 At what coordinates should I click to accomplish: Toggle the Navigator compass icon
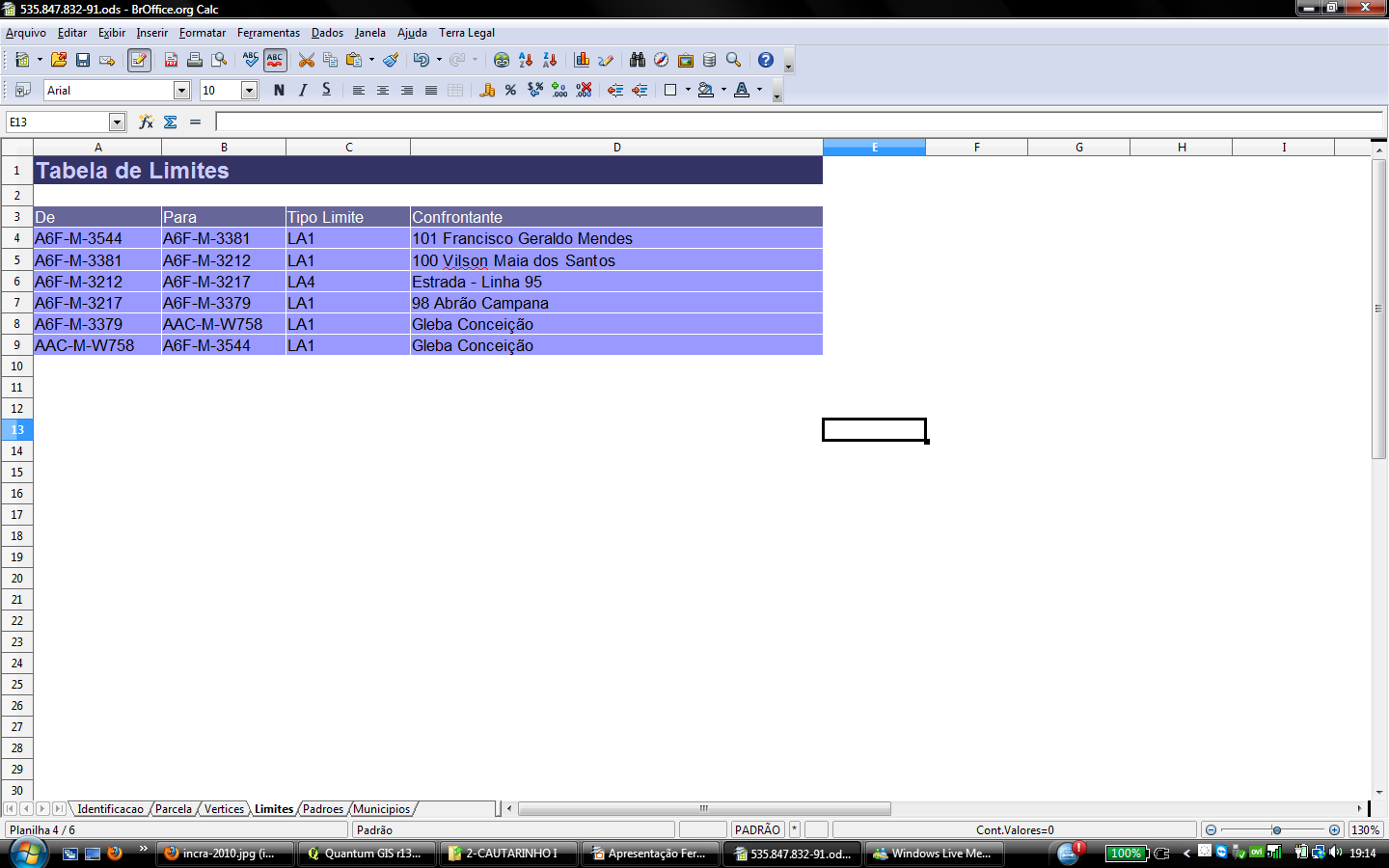point(661,60)
